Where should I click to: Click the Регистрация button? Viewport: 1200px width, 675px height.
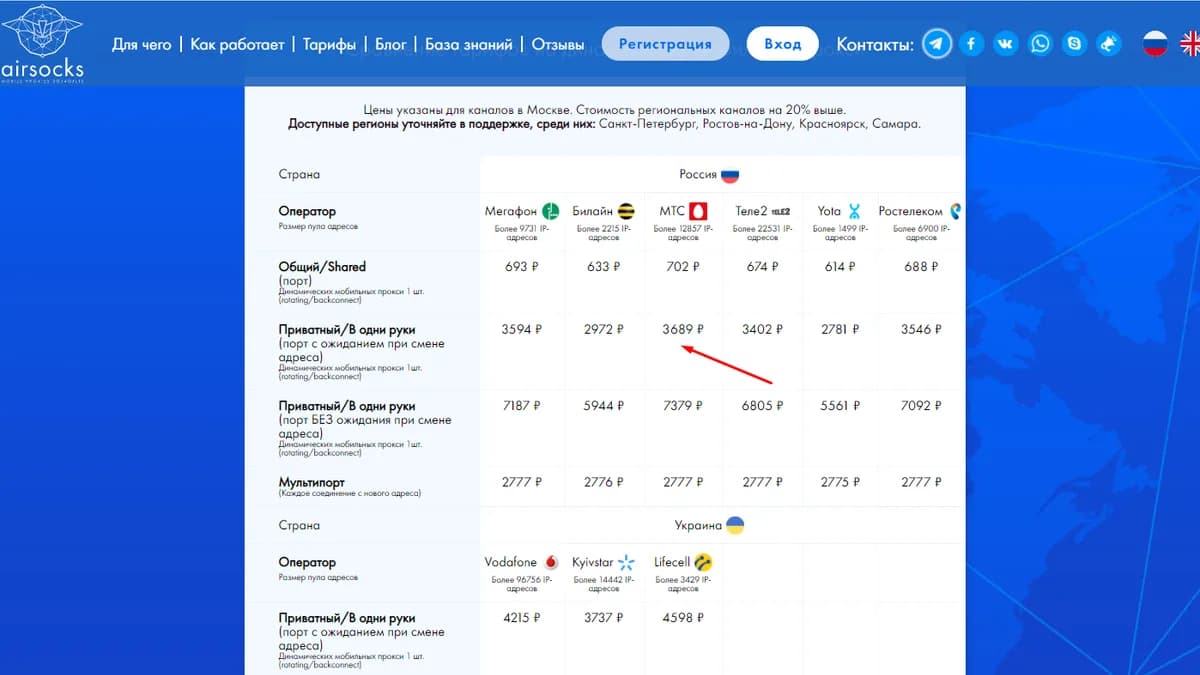(665, 44)
